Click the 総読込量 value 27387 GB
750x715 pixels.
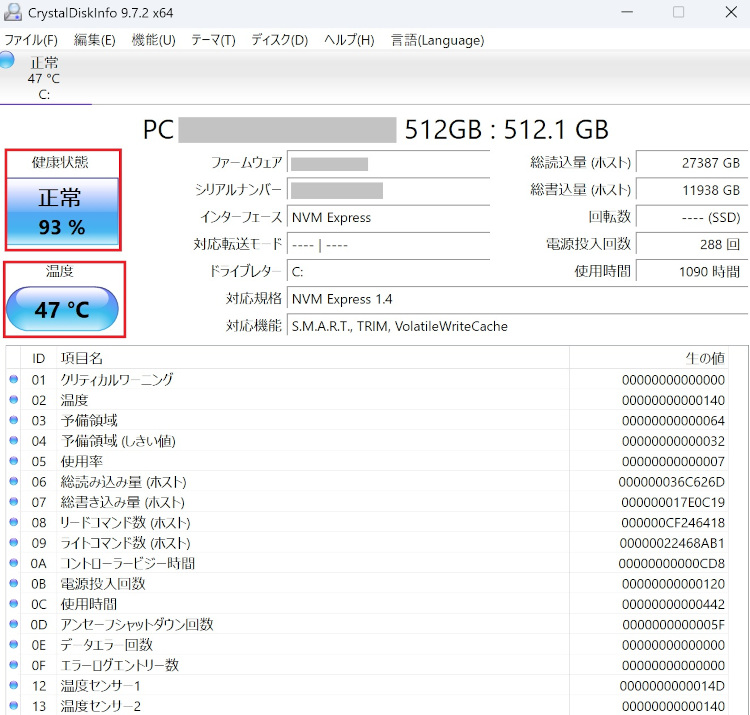pyautogui.click(x=693, y=163)
